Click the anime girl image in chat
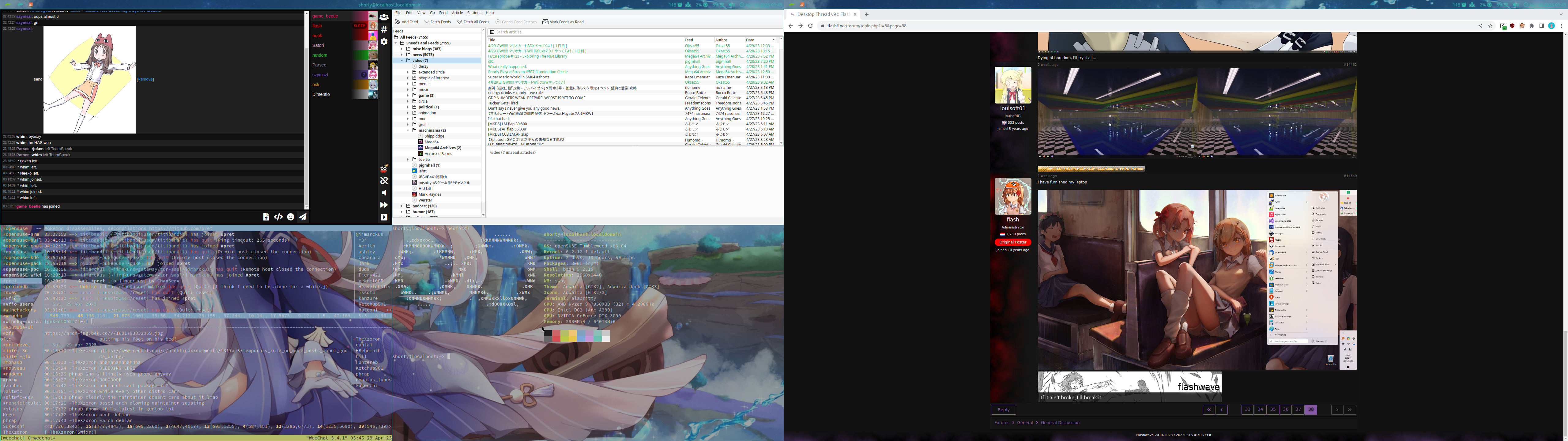1568x441 pixels. coord(89,79)
